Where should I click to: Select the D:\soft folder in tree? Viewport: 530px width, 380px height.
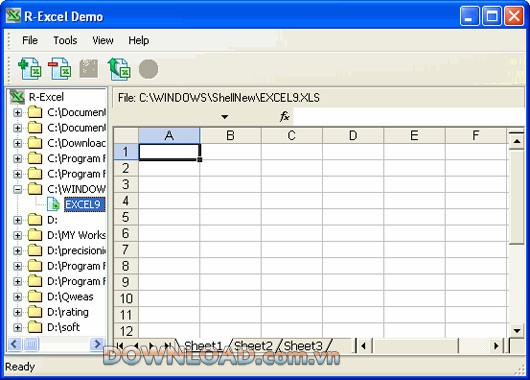(64, 327)
